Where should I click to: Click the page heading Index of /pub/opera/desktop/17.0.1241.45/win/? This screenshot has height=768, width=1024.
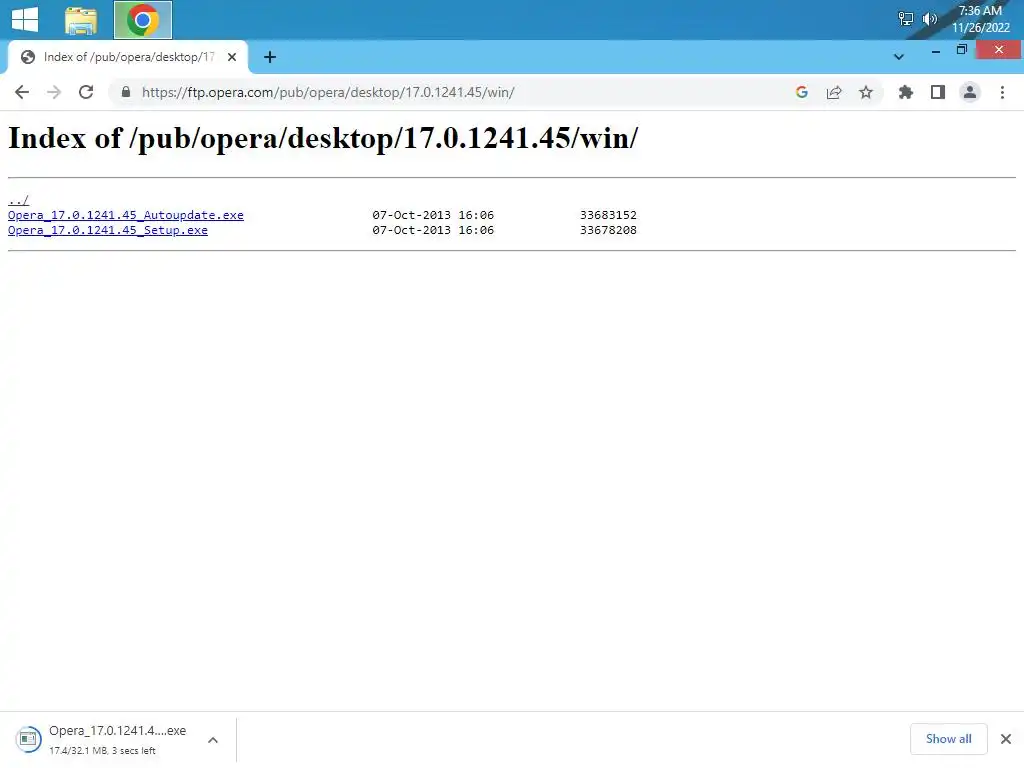[x=323, y=138]
